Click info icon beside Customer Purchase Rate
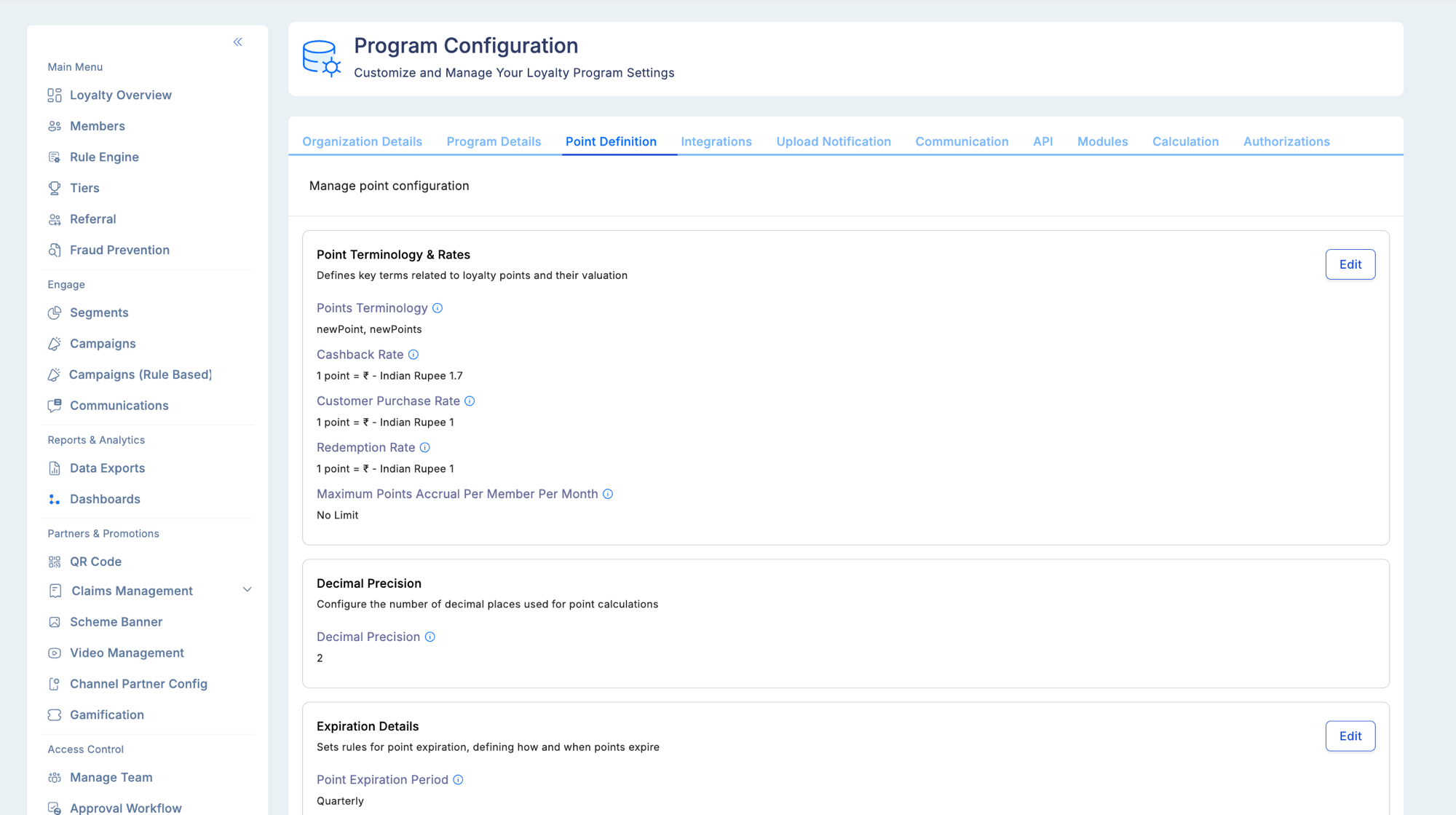The width and height of the screenshot is (1456, 815). (470, 401)
